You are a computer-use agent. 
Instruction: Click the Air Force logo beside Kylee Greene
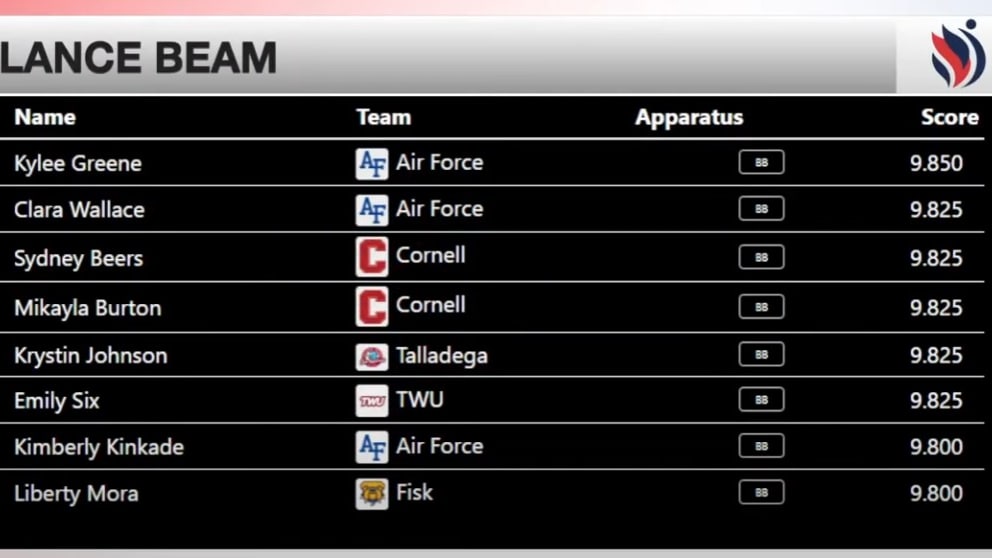(x=372, y=163)
